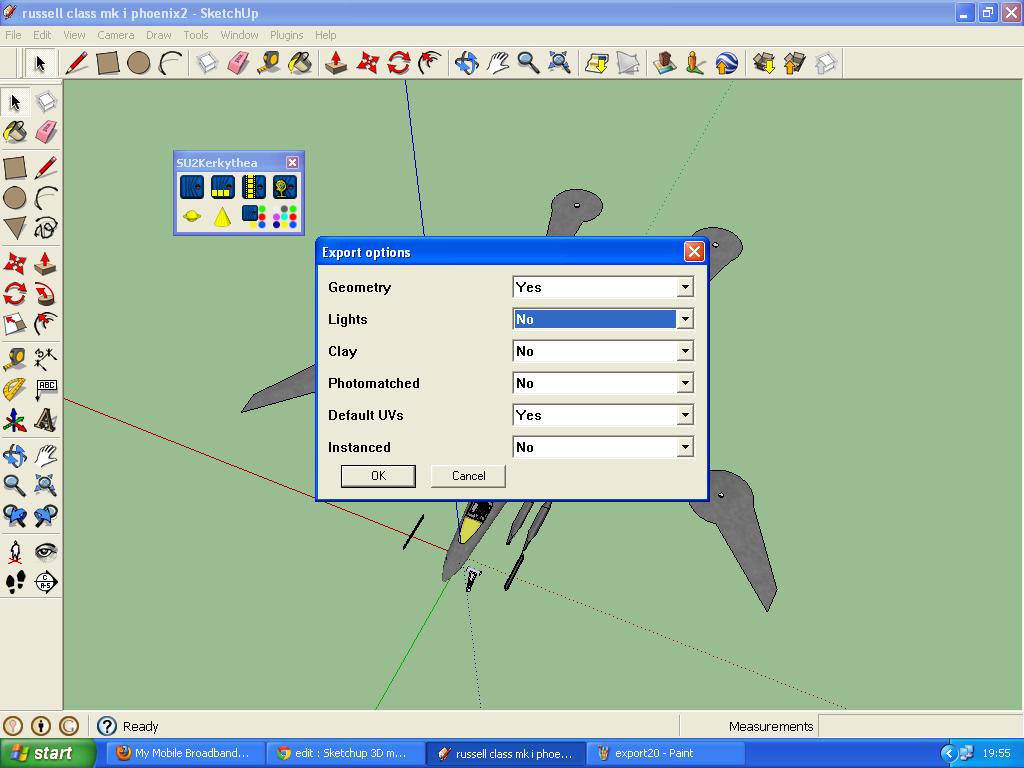The image size is (1024, 768).
Task: Select the Polygon tool in left toolbar
Action: (15, 228)
